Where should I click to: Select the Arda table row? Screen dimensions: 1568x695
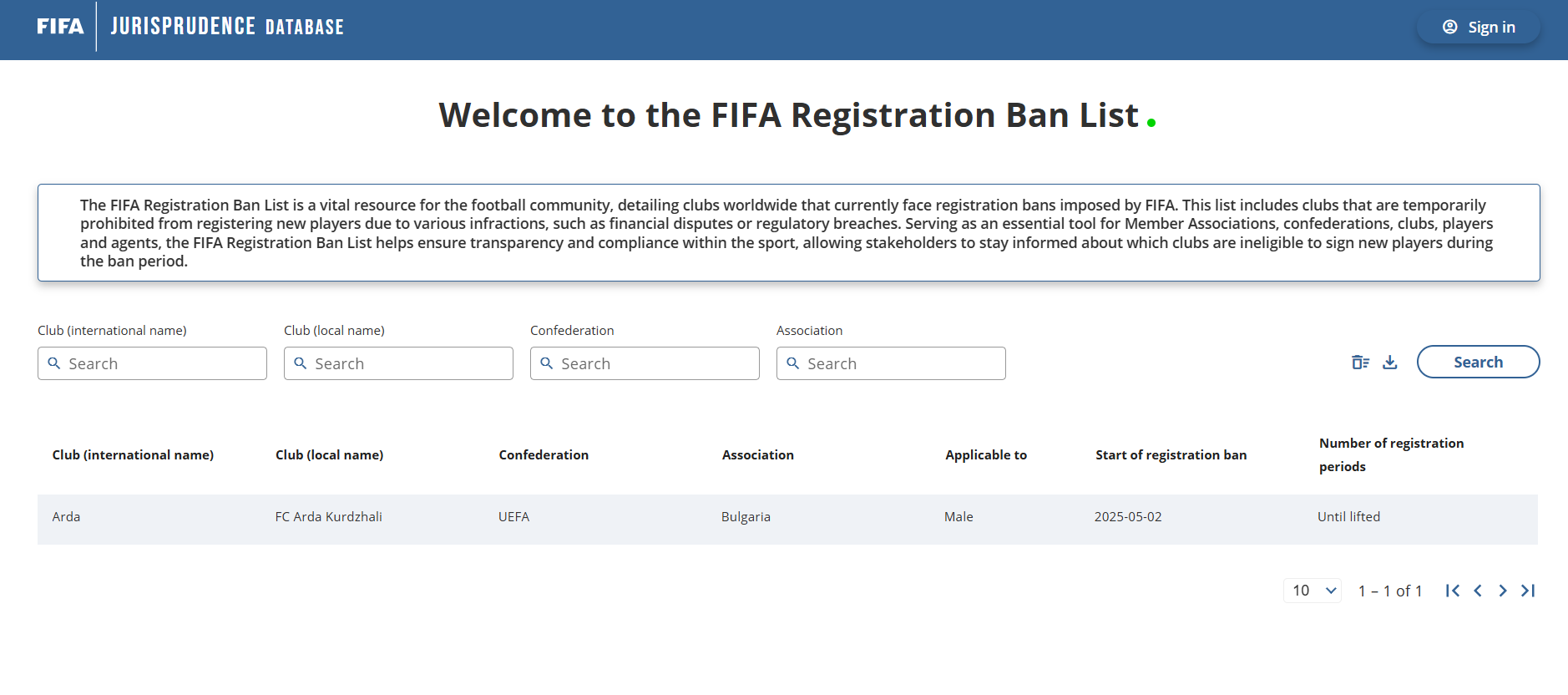pyautogui.click(x=787, y=519)
